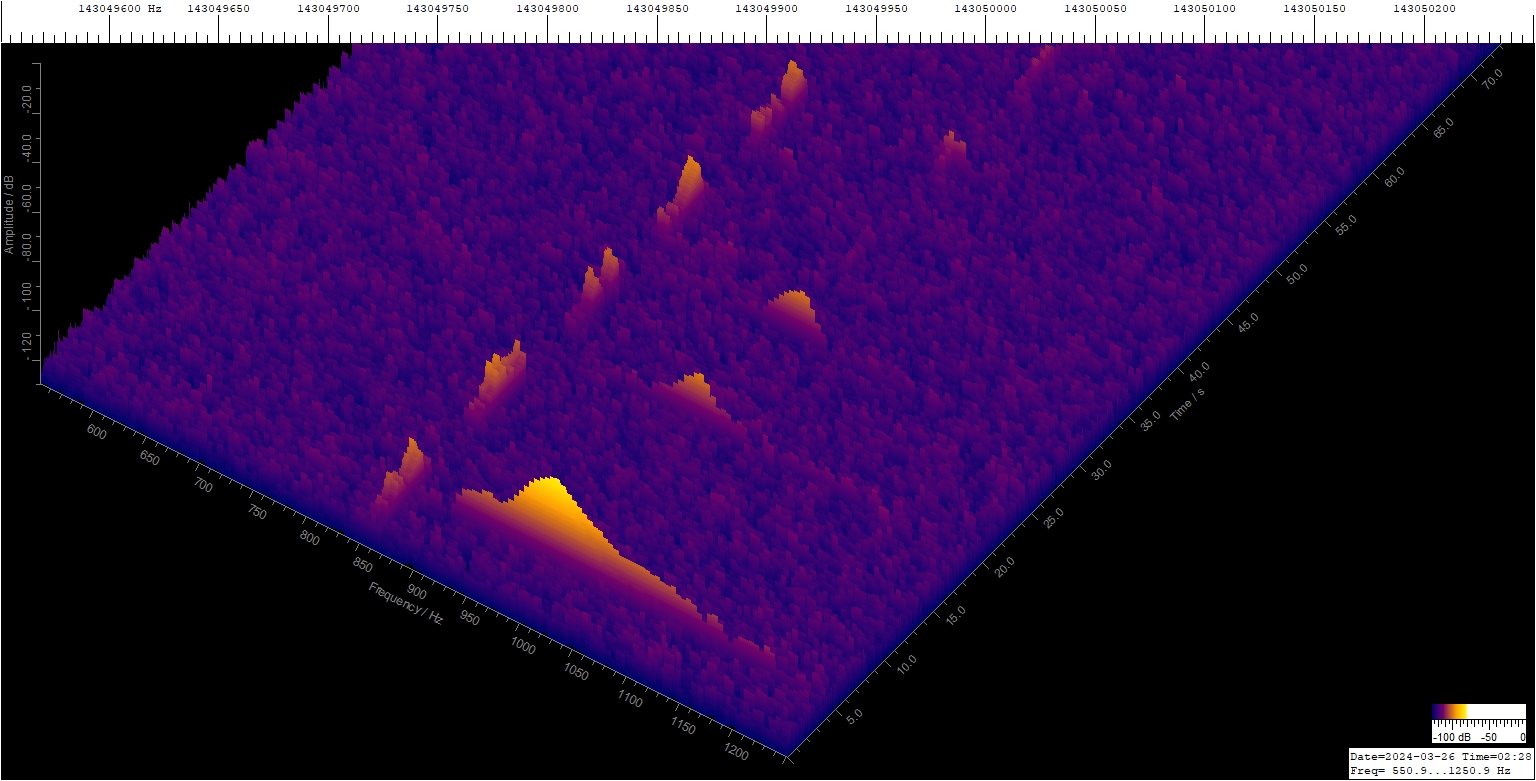Click the 70.0 time axis label
The image size is (1536, 781).
1492,79
